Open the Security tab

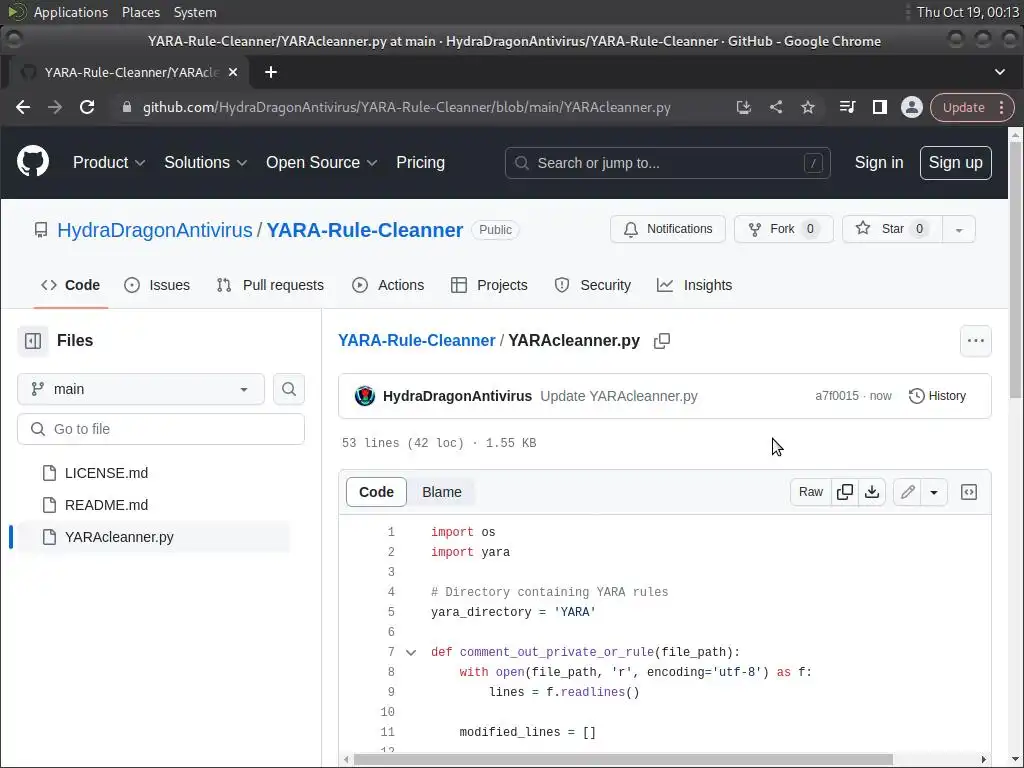[x=592, y=285]
